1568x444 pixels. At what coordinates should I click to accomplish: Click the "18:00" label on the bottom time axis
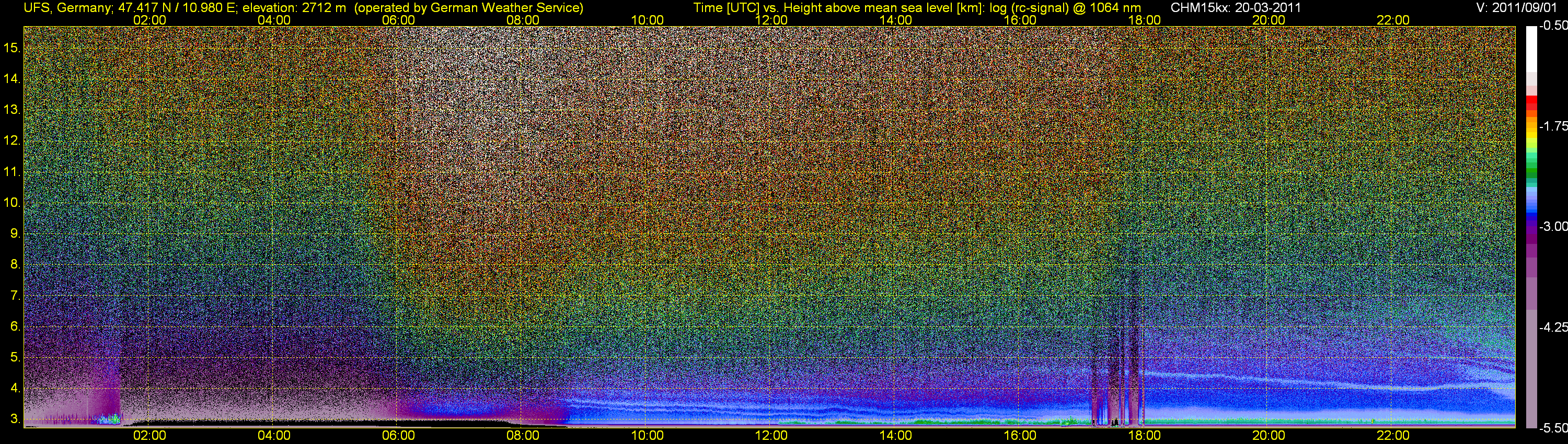point(1144,436)
